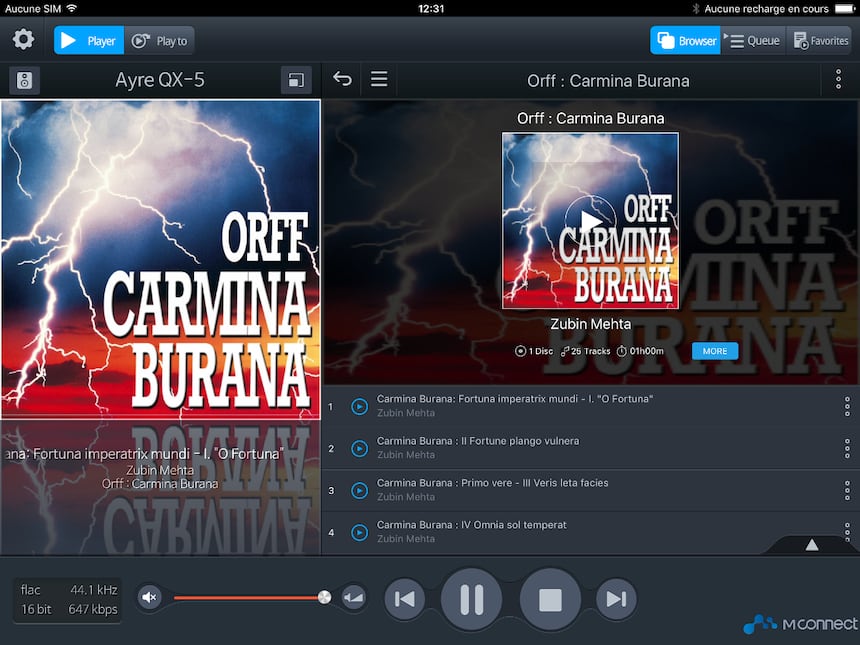
Task: Open options for Veris leta facies track
Action: pyautogui.click(x=847, y=490)
